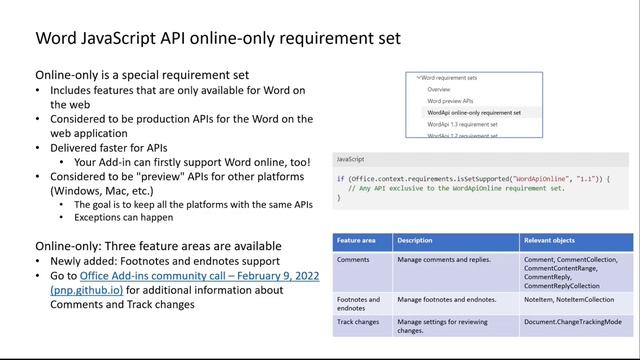Select WordApi online-only requirement set item
The width and height of the screenshot is (640, 360).
coord(474,113)
